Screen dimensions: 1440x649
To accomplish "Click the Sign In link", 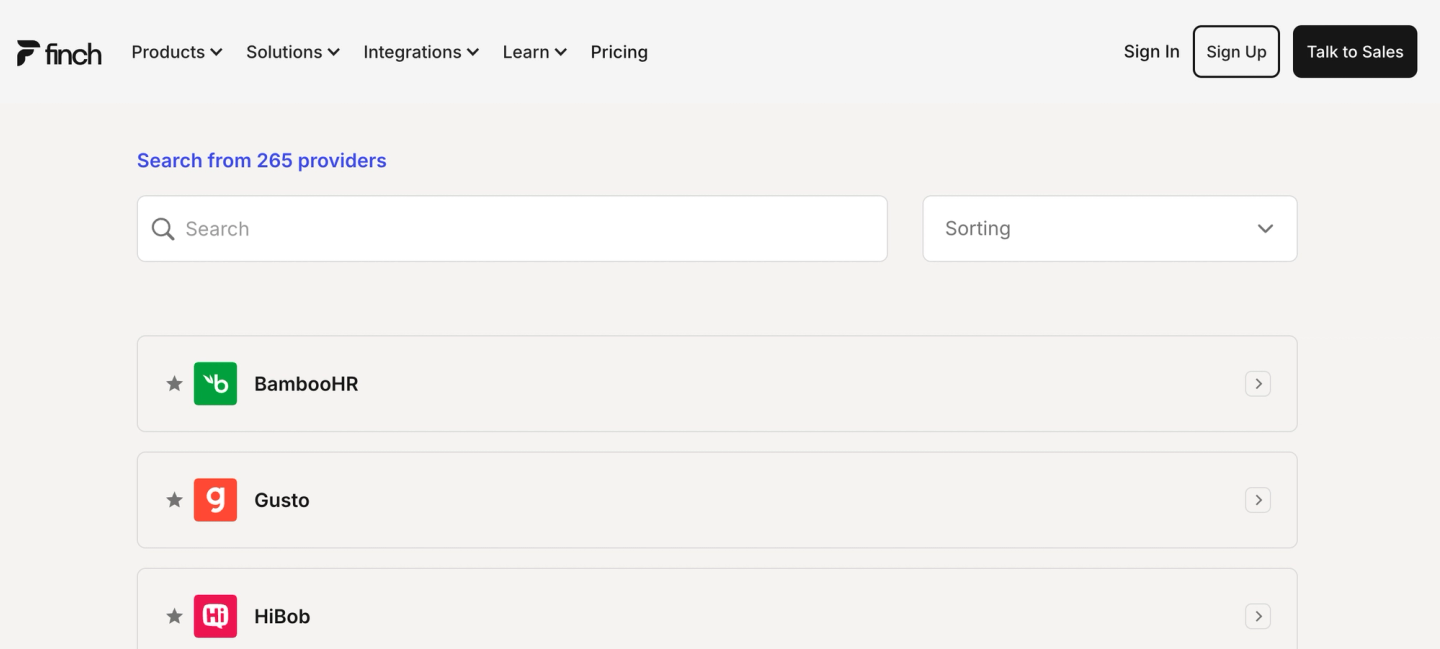I will coord(1152,52).
